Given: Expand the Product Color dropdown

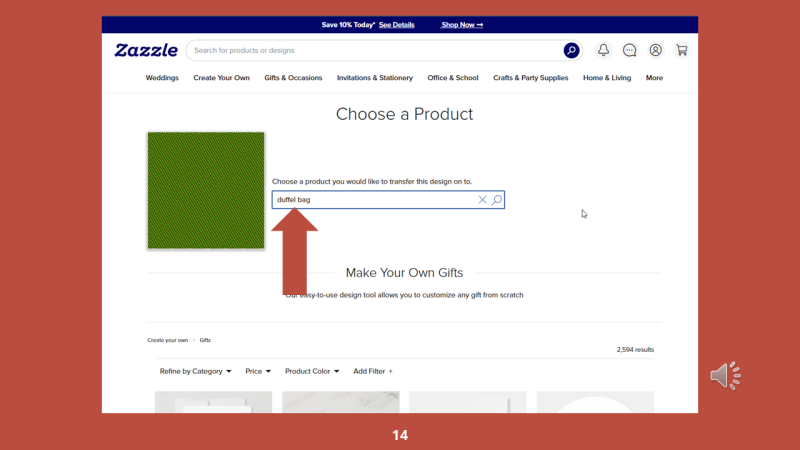Looking at the screenshot, I should [312, 371].
